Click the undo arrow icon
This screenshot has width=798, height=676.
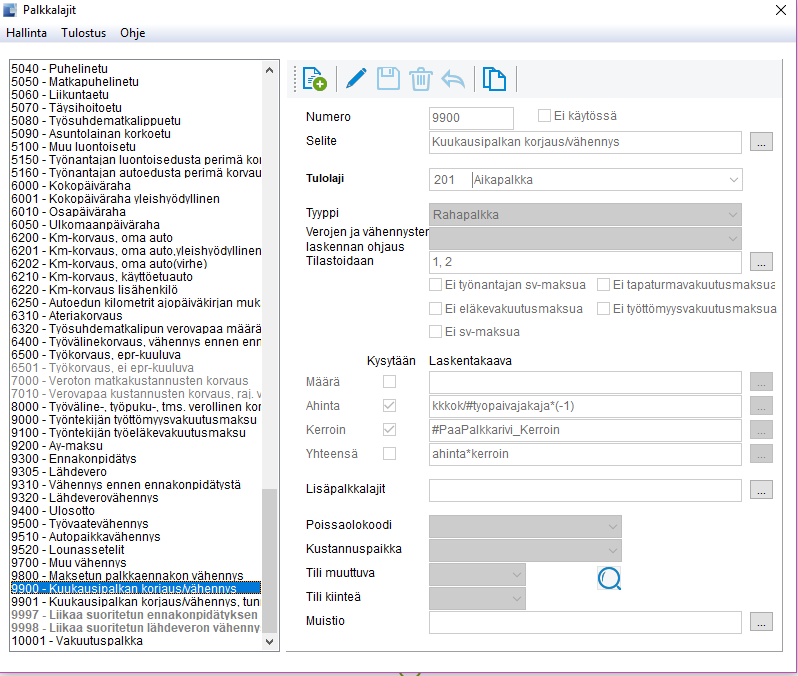click(x=453, y=79)
